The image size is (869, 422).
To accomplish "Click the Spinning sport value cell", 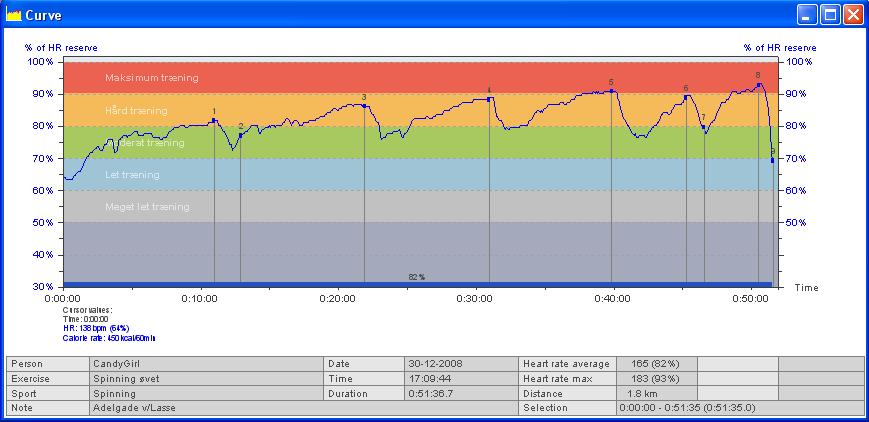I will [206, 394].
